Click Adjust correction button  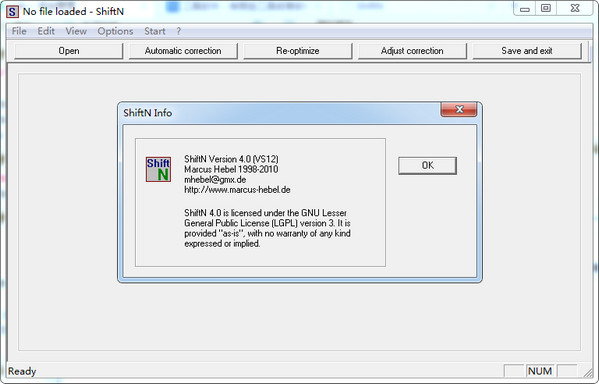point(412,51)
